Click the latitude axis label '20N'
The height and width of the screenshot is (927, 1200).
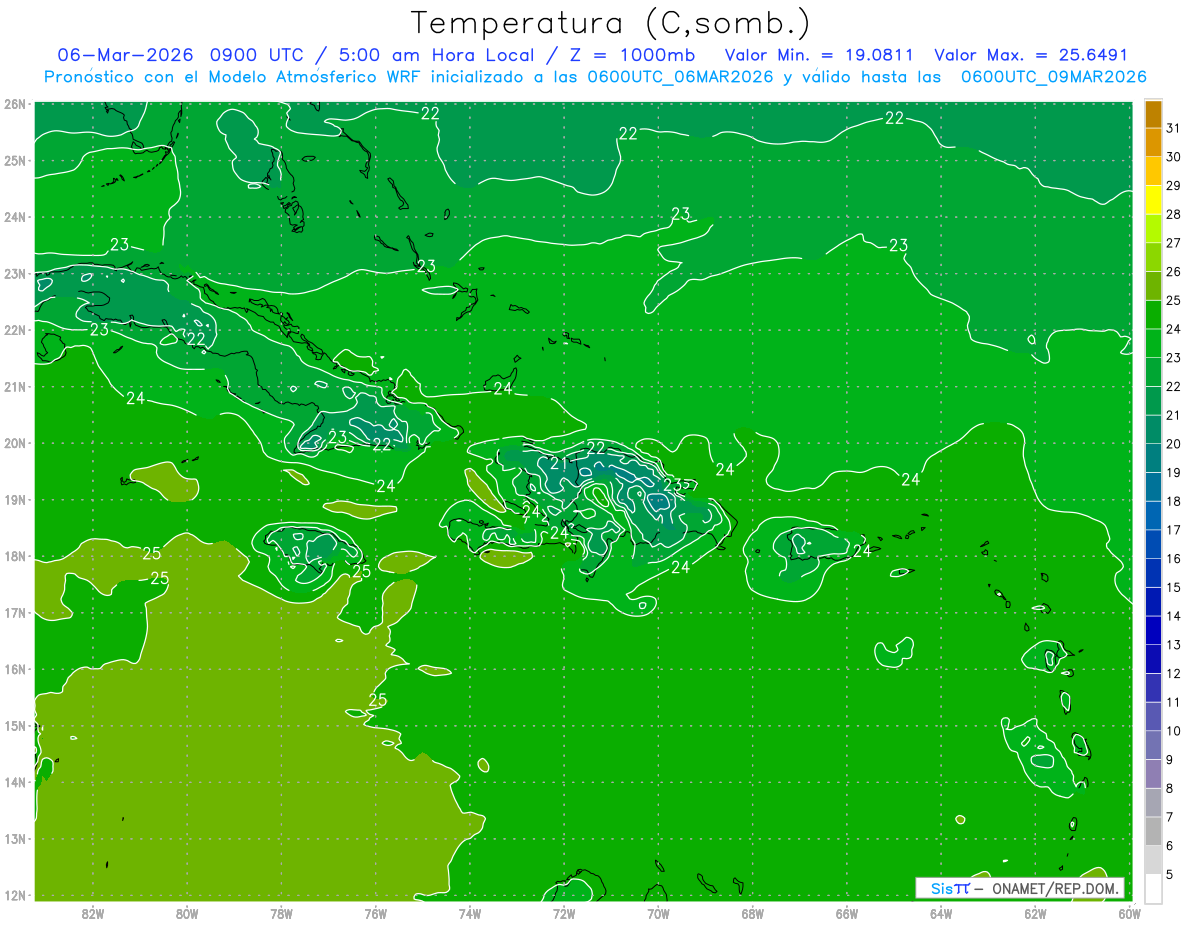(15, 443)
